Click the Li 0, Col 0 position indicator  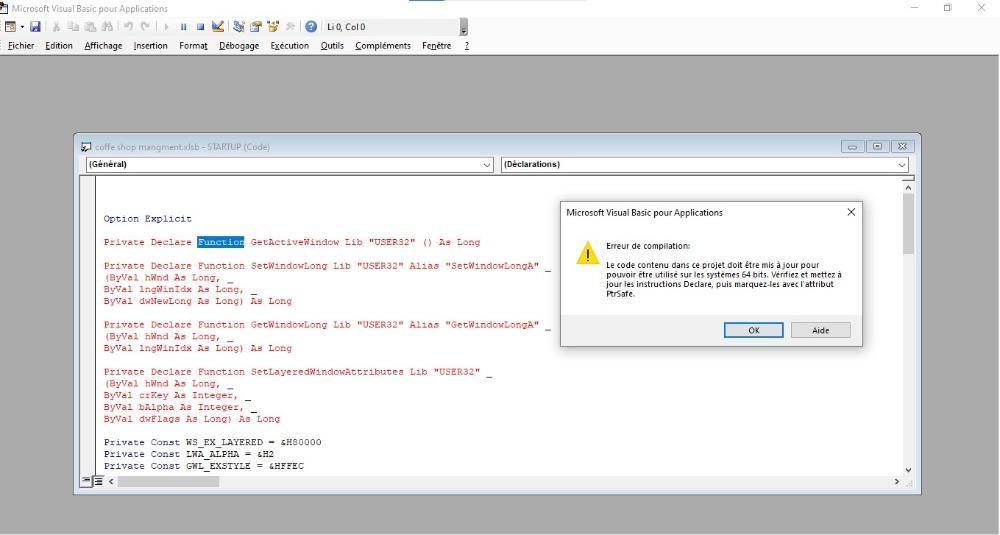tap(346, 27)
